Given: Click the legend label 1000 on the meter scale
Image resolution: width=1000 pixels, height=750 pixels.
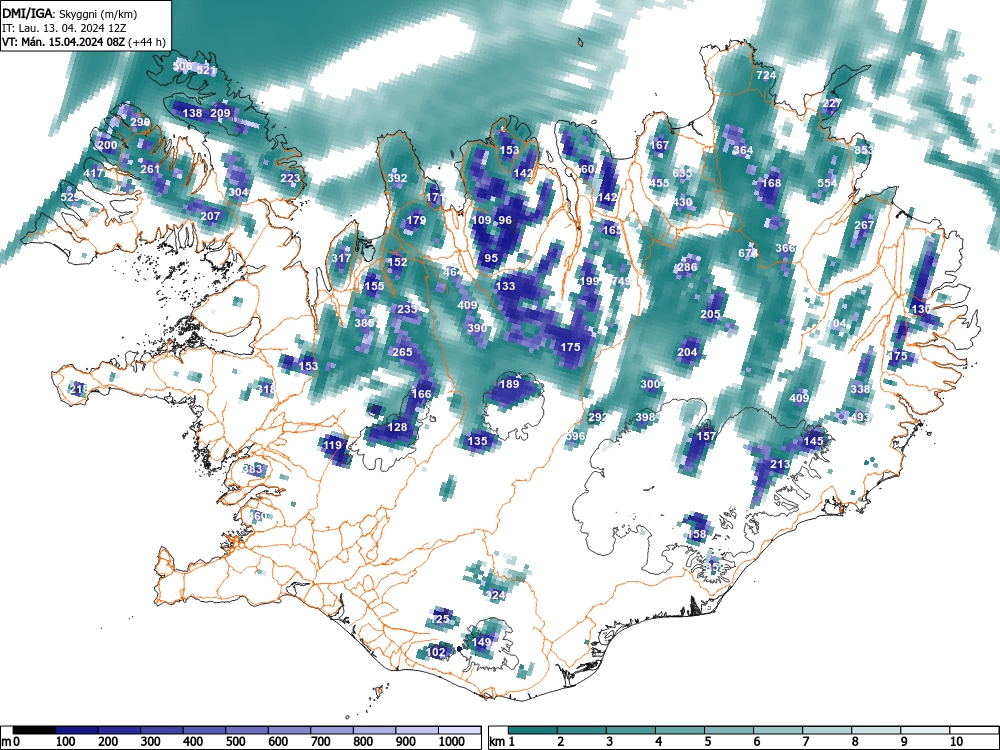Looking at the screenshot, I should [452, 742].
